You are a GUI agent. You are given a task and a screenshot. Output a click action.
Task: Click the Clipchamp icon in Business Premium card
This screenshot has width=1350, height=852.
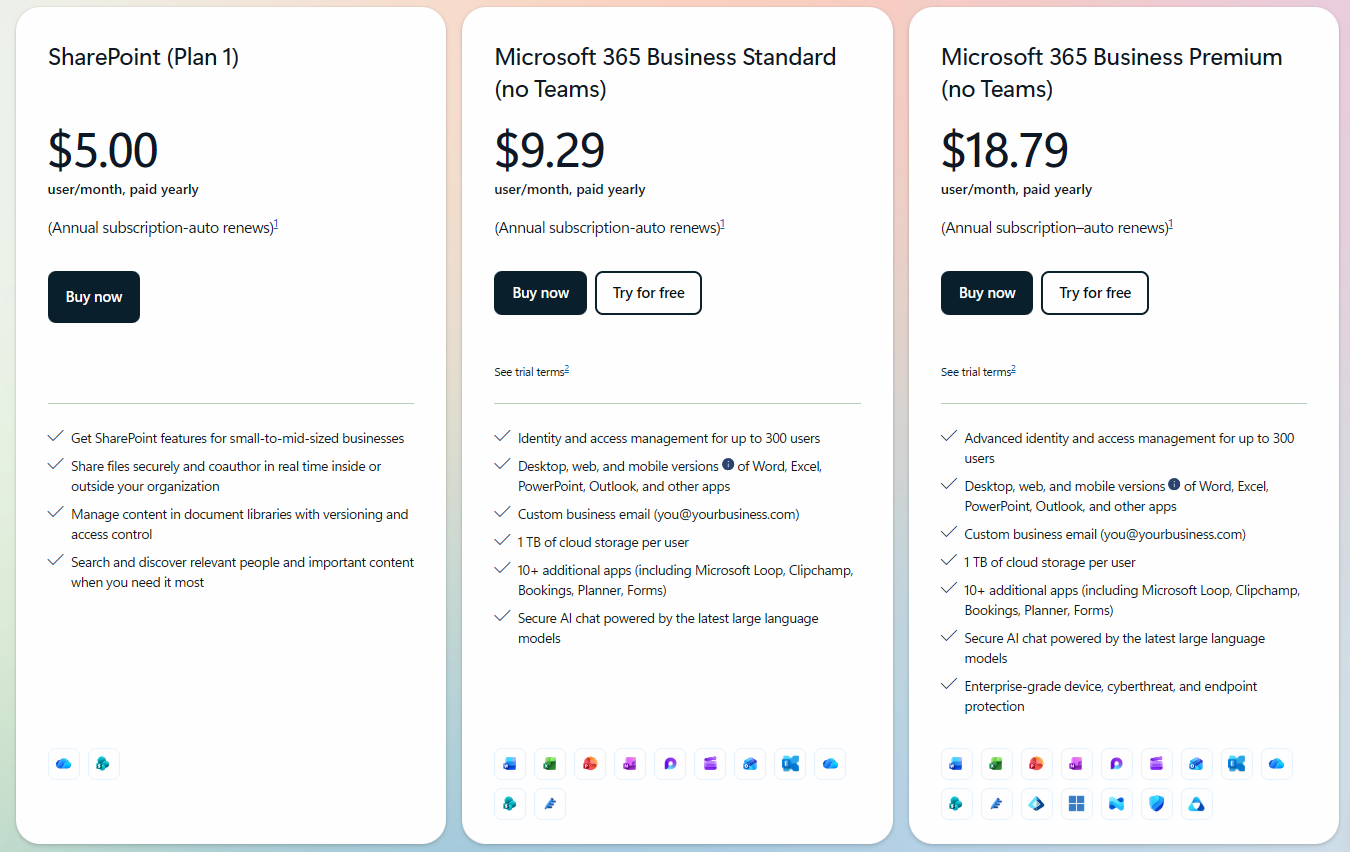click(x=1156, y=763)
